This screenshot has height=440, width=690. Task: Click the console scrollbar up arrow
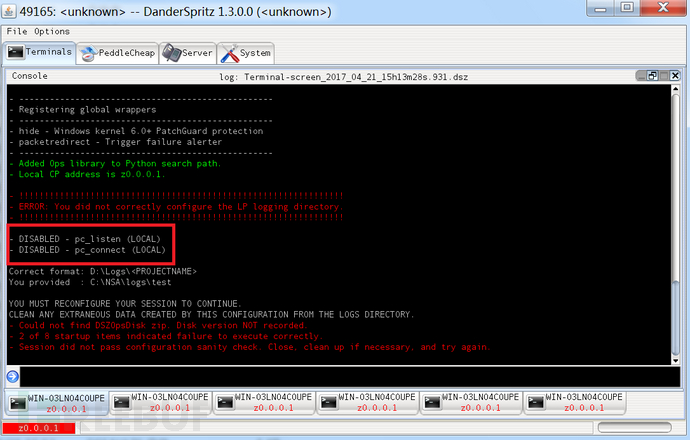[675, 88]
